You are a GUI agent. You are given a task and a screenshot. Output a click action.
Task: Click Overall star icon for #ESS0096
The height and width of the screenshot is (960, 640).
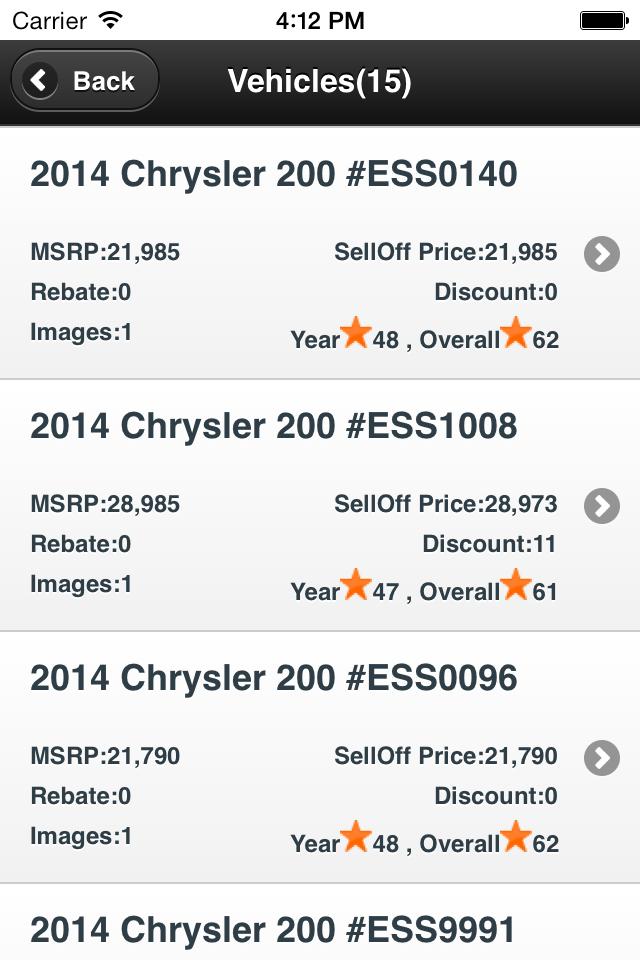tap(516, 837)
